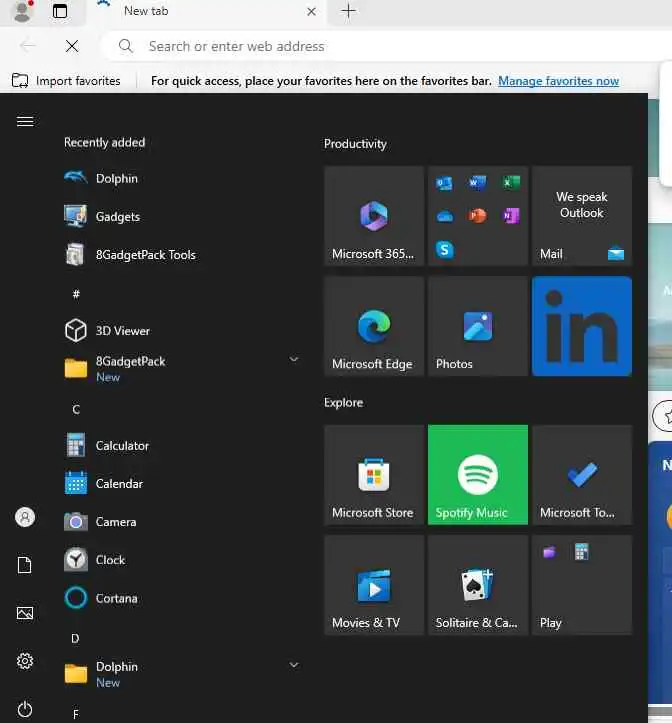The image size is (672, 723).
Task: Open Dolphin from Recently added
Action: [182, 178]
